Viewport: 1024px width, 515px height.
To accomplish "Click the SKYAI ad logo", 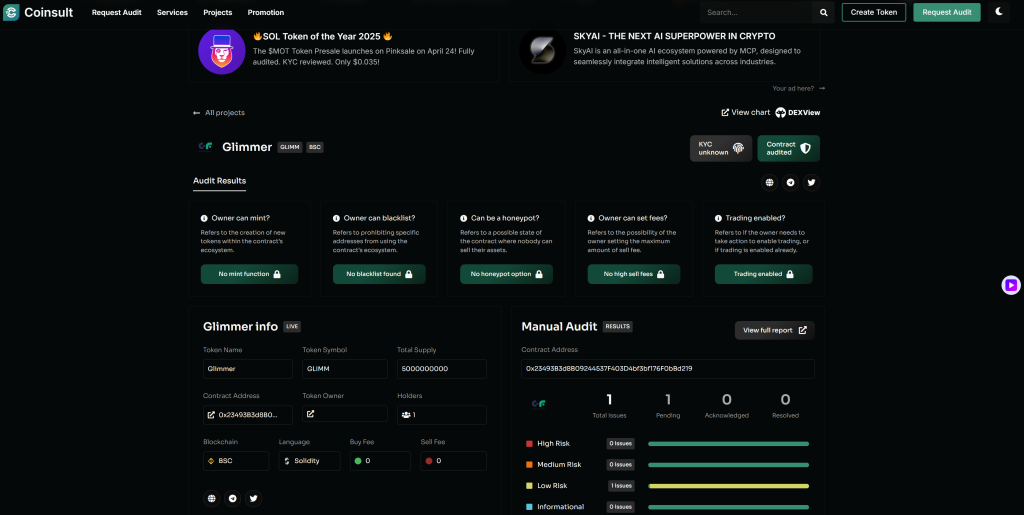I will (543, 51).
